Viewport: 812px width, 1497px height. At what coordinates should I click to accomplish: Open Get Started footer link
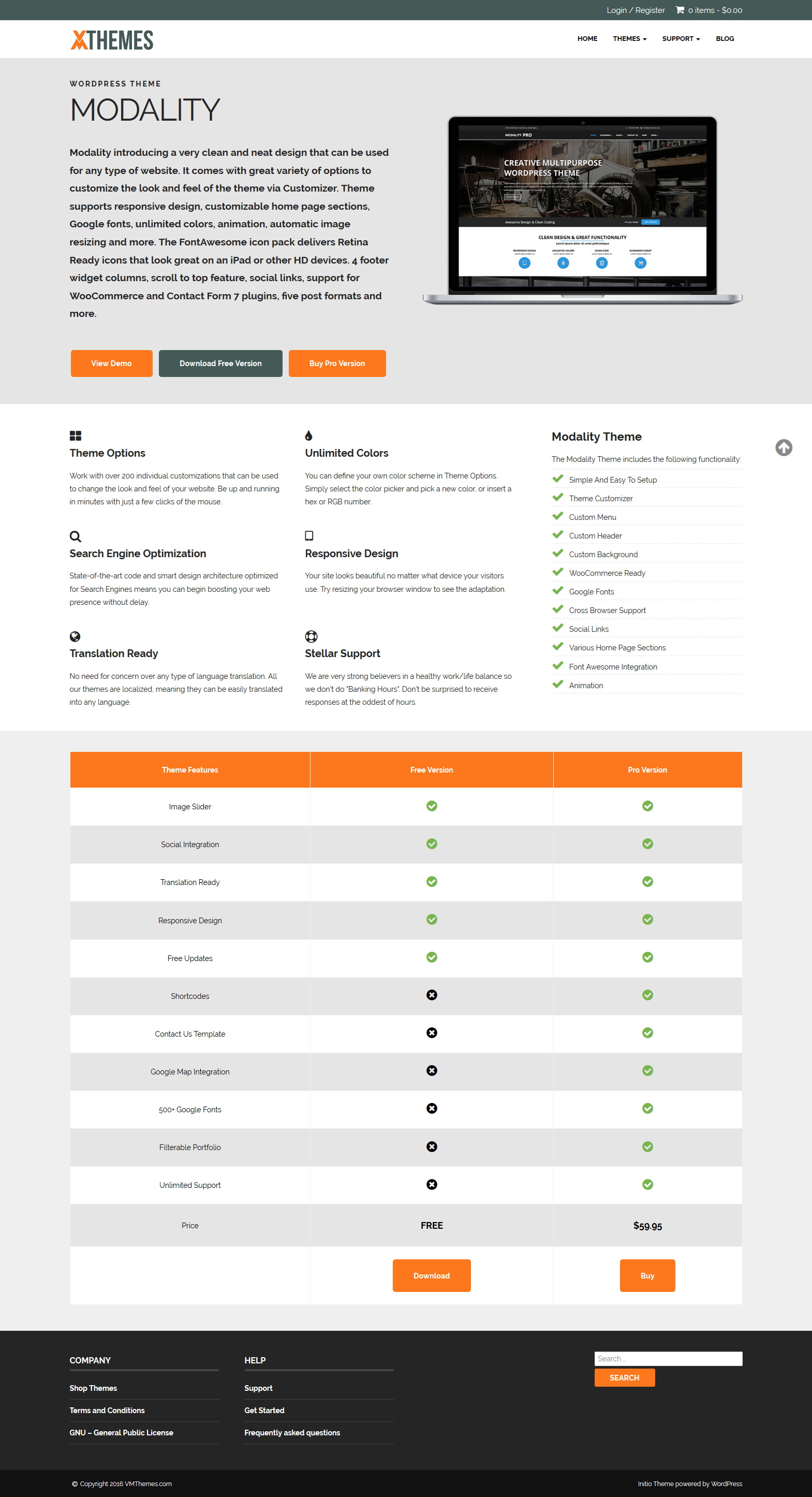pyautogui.click(x=264, y=1411)
